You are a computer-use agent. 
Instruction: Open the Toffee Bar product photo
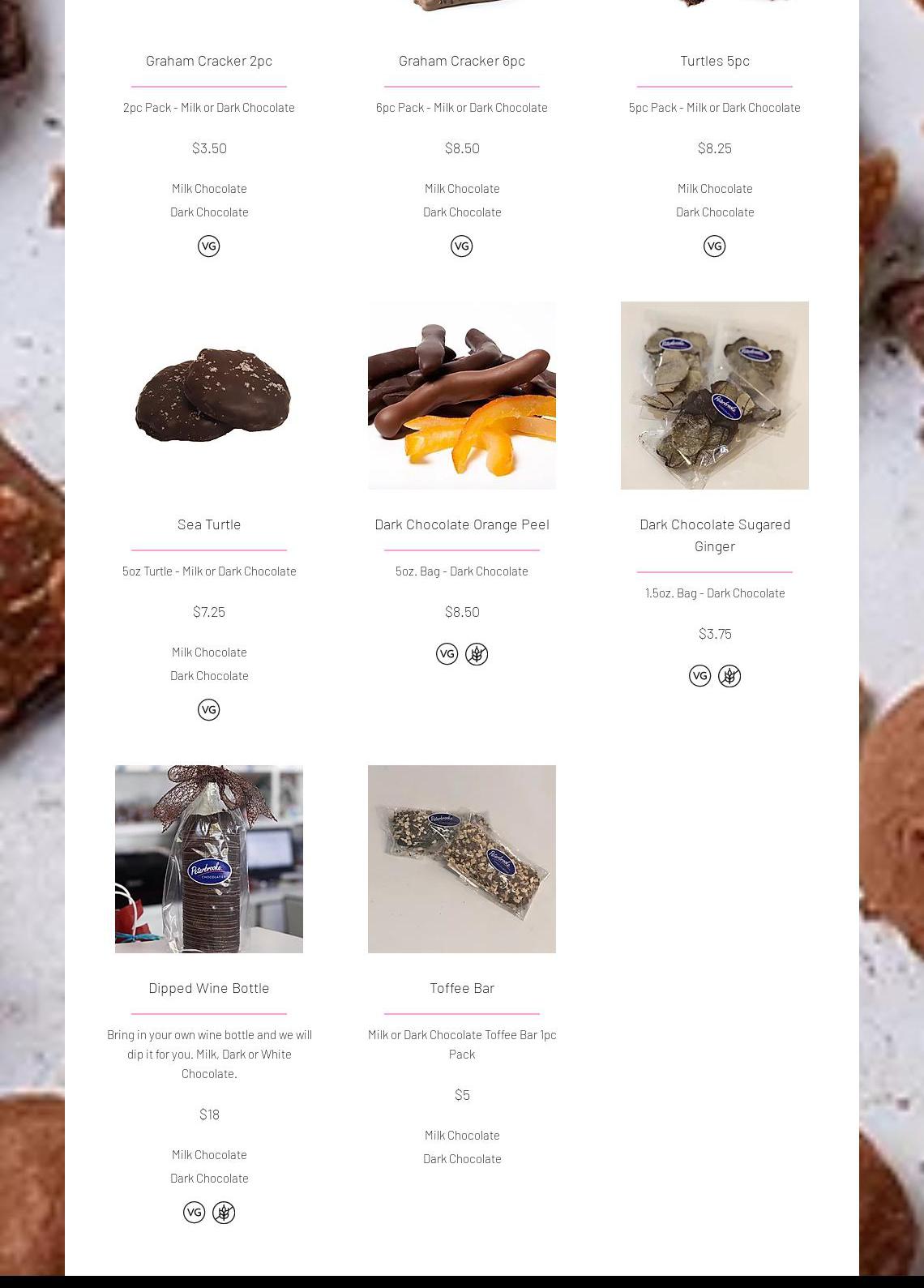[x=462, y=859]
